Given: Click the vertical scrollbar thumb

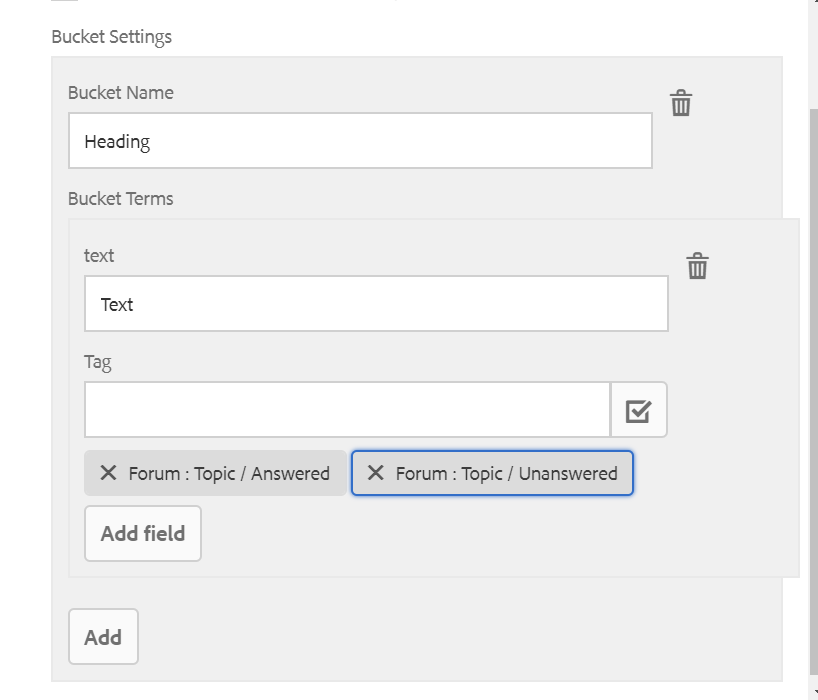Looking at the screenshot, I should click(x=812, y=390).
